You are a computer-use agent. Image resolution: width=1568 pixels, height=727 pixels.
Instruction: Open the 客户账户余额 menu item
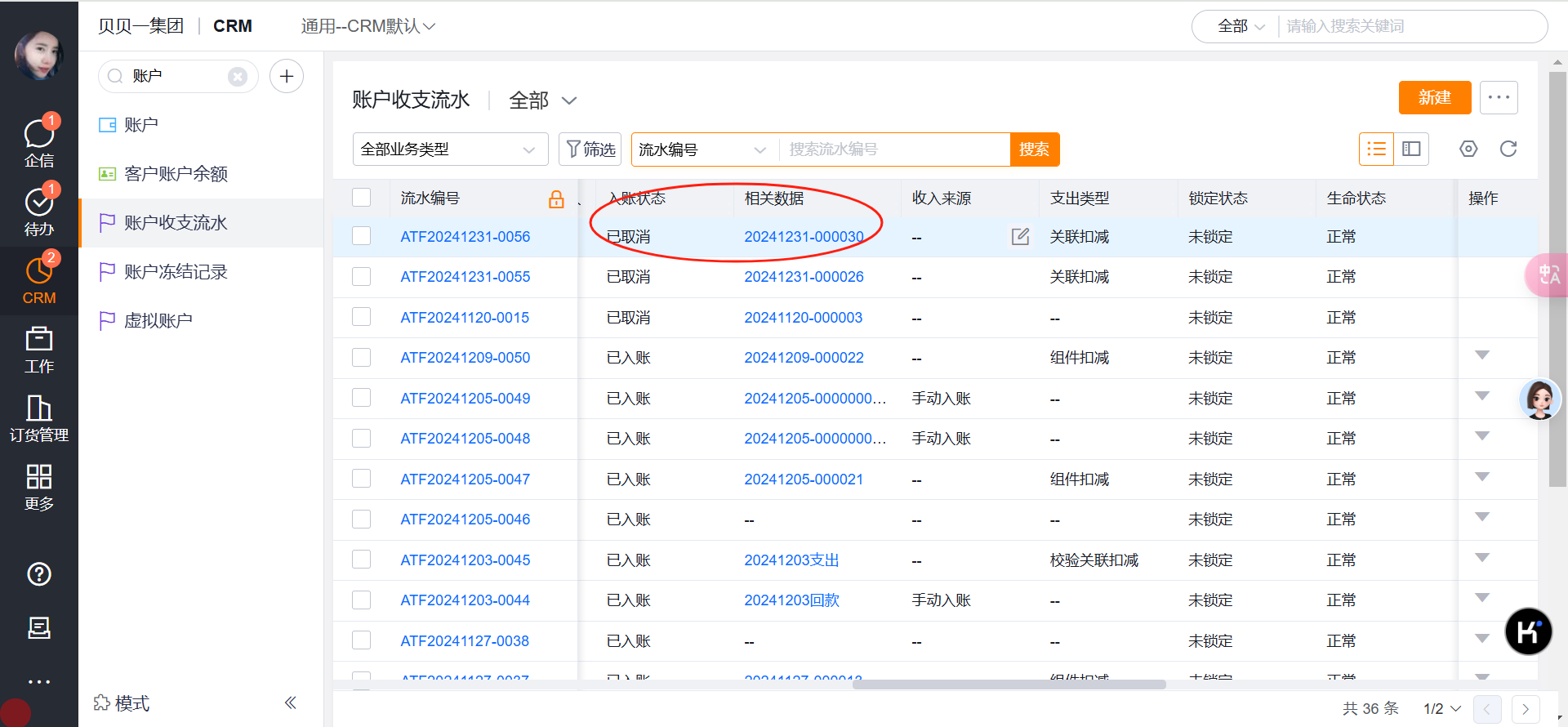pyautogui.click(x=201, y=174)
